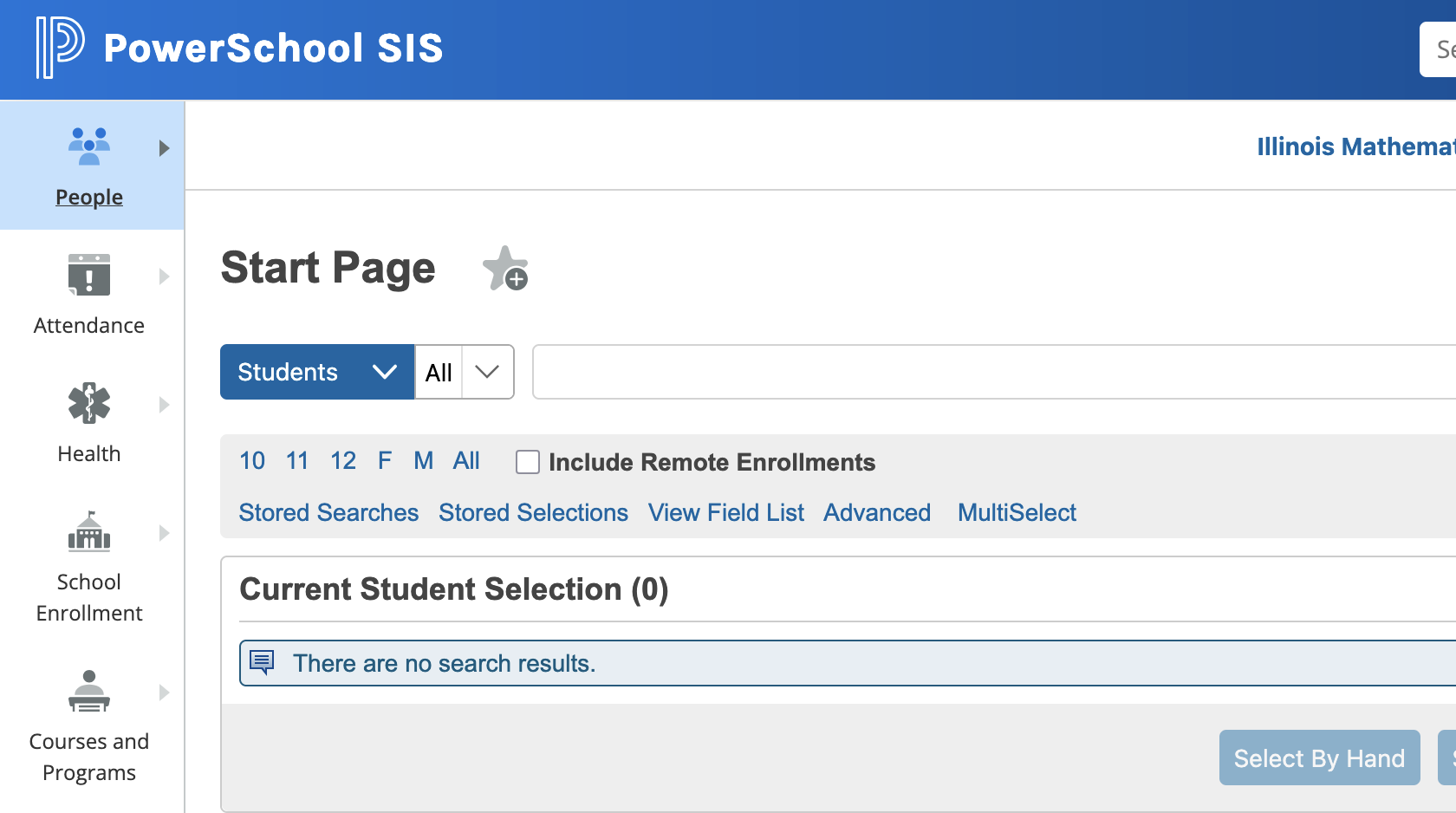Click the Select By Hand button

click(1319, 758)
